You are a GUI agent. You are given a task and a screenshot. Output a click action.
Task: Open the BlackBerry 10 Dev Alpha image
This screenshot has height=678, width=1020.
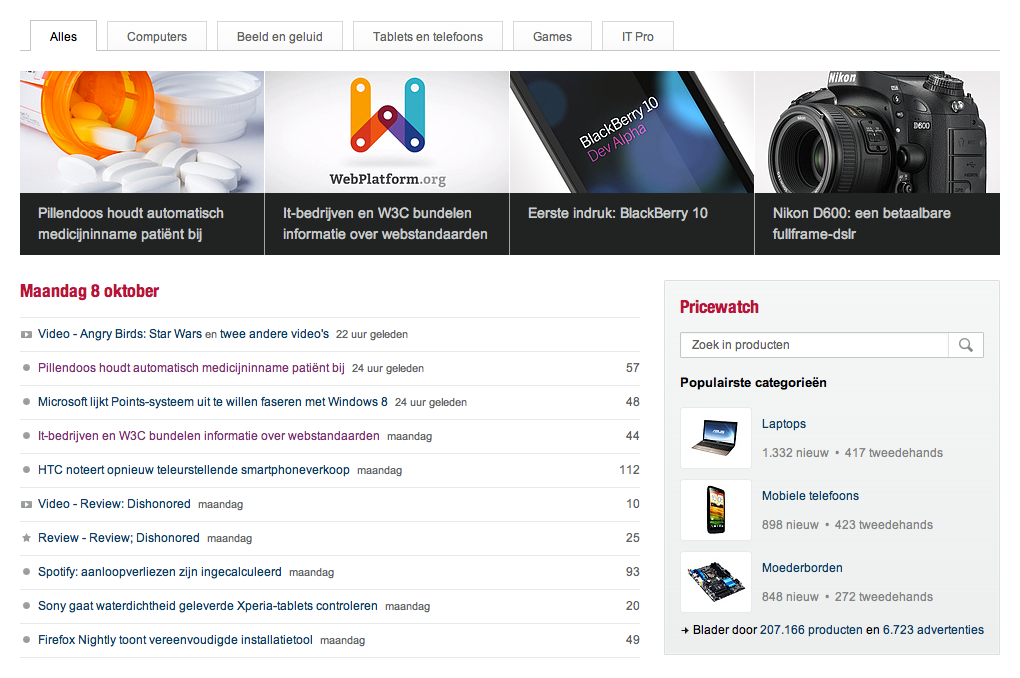point(632,132)
